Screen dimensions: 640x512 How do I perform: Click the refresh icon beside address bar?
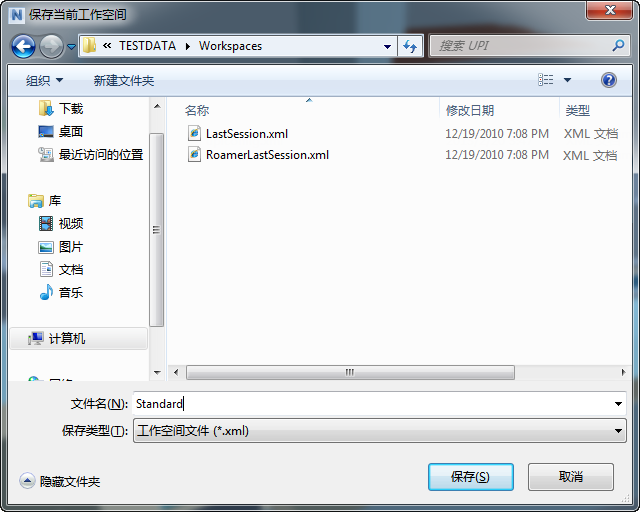pos(410,46)
